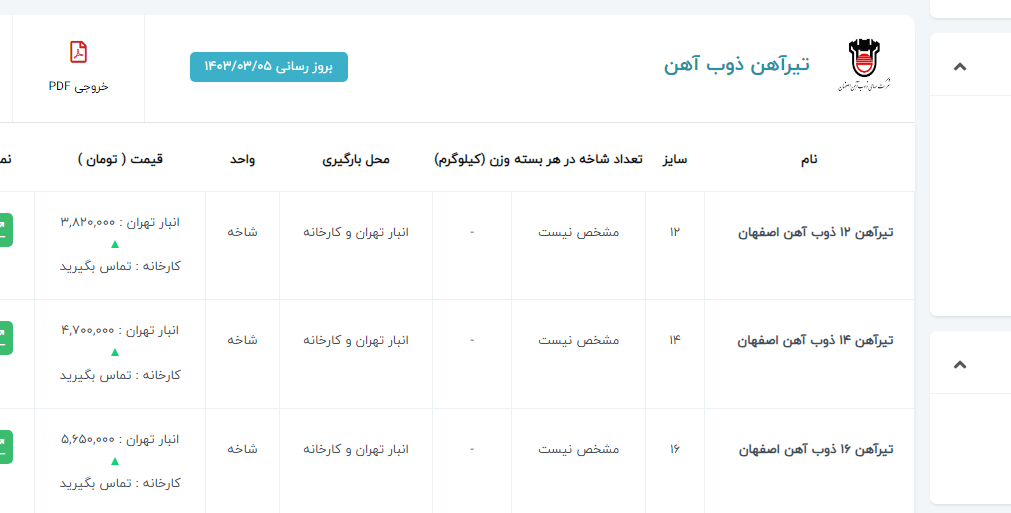Open green chart button in size ۱۶ row

(x=5, y=447)
